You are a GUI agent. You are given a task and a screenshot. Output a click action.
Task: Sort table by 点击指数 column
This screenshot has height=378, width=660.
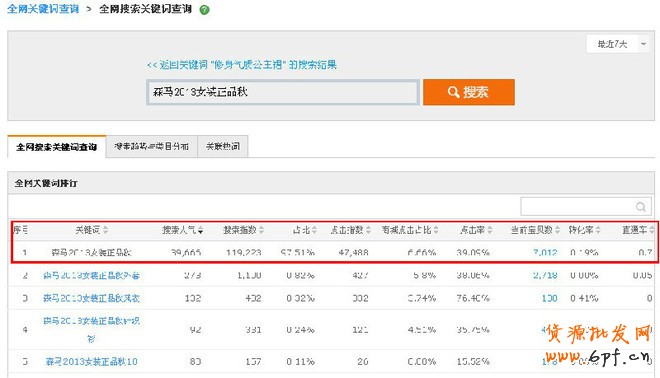[x=350, y=230]
